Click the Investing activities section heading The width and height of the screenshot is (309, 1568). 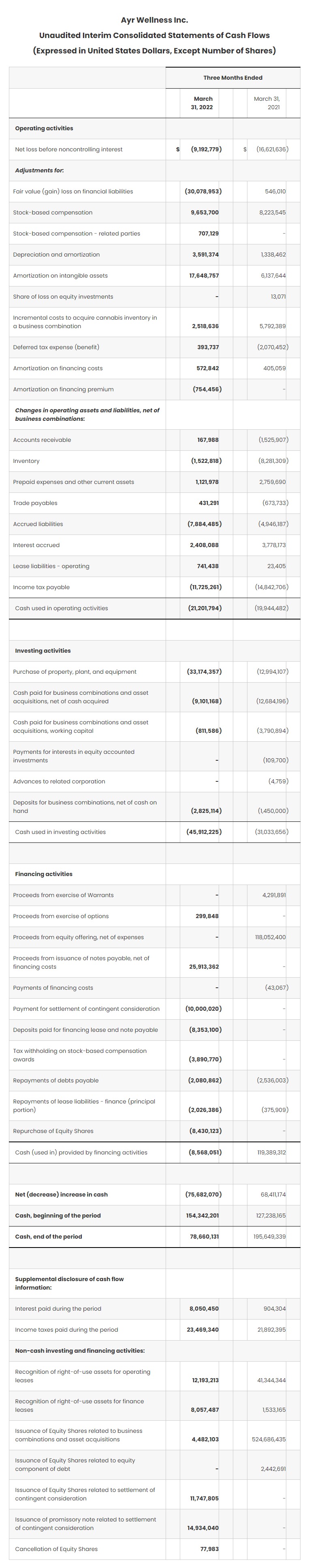coord(43,651)
